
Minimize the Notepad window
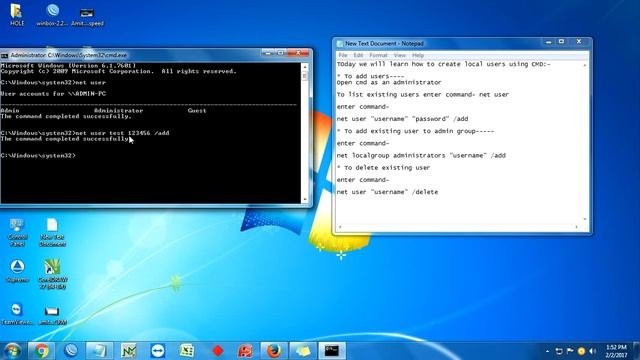tap(549, 42)
